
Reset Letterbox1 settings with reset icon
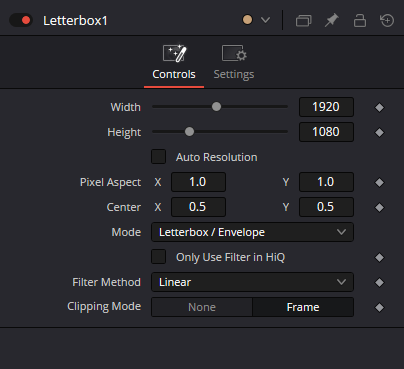click(387, 20)
